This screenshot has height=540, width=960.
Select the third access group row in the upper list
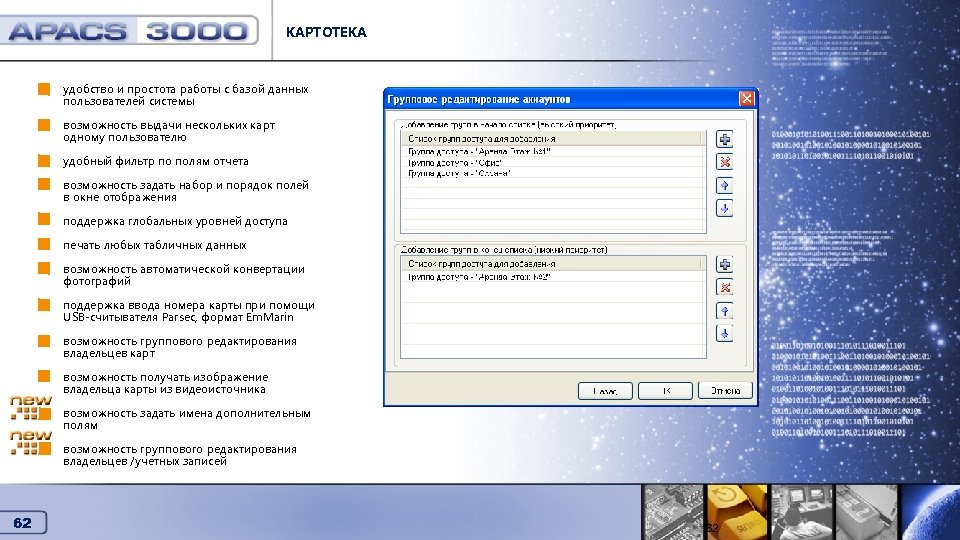click(x=552, y=173)
